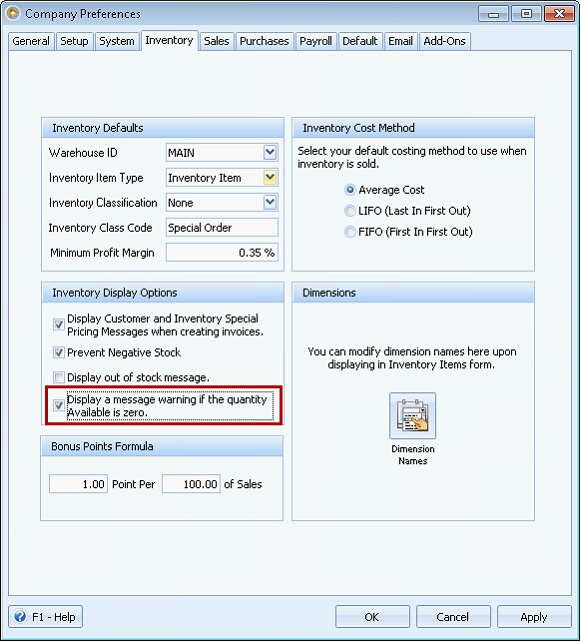The height and width of the screenshot is (642, 581).
Task: Click the Warehouse ID MAIN value
Action: tap(181, 153)
